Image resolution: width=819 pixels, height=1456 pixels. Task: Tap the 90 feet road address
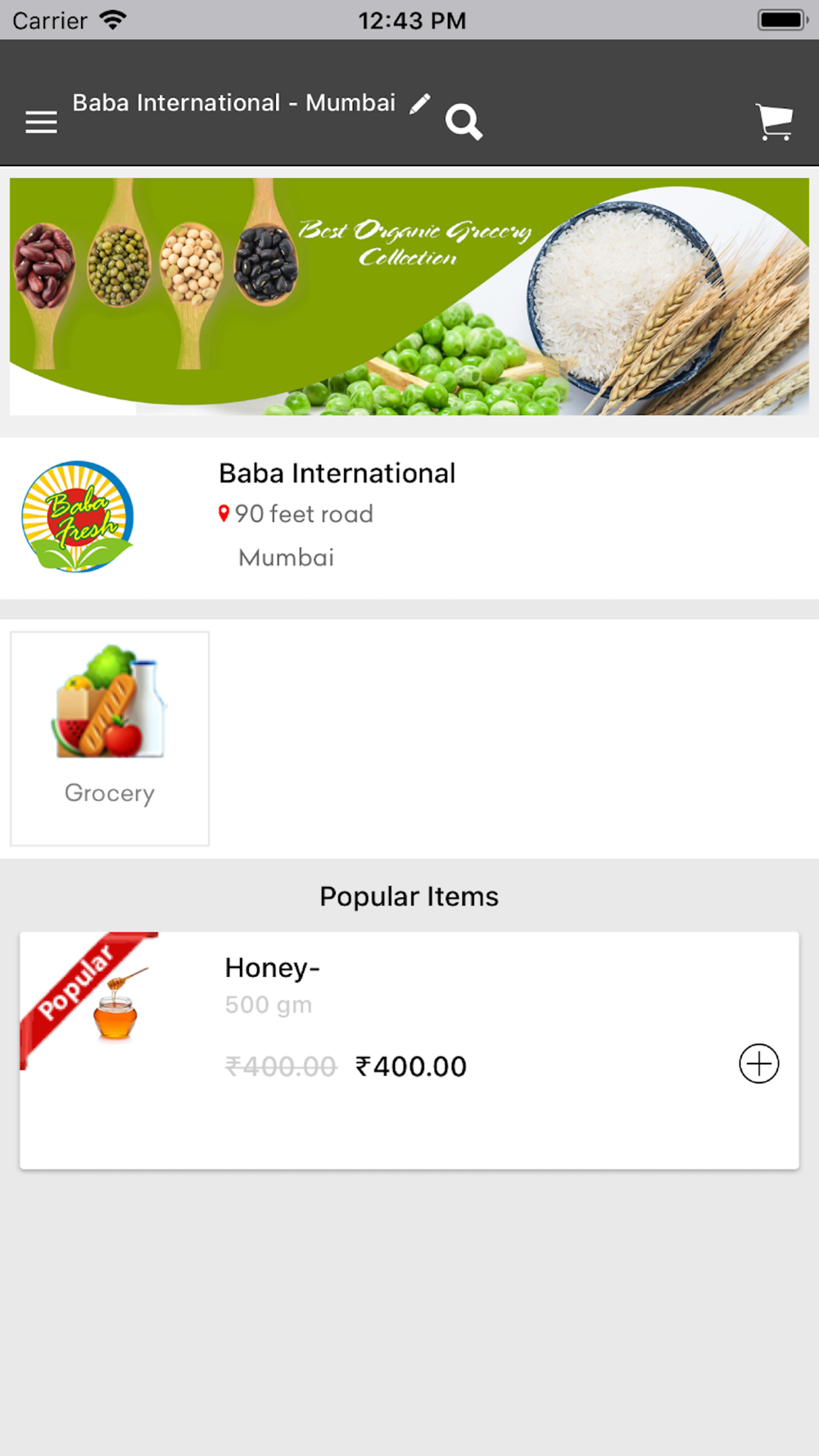[x=304, y=514]
